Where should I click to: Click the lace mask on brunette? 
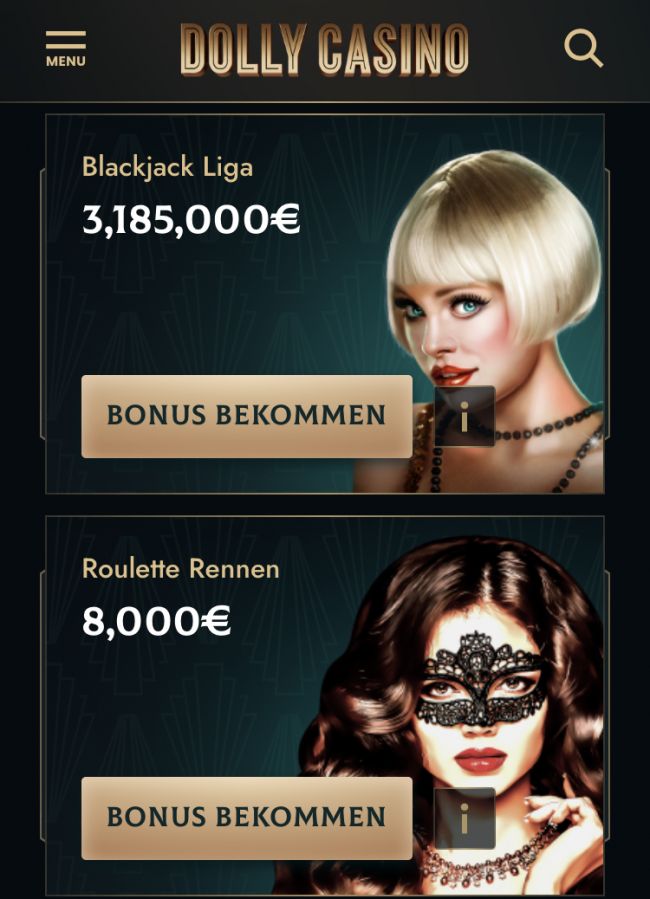pos(480,679)
